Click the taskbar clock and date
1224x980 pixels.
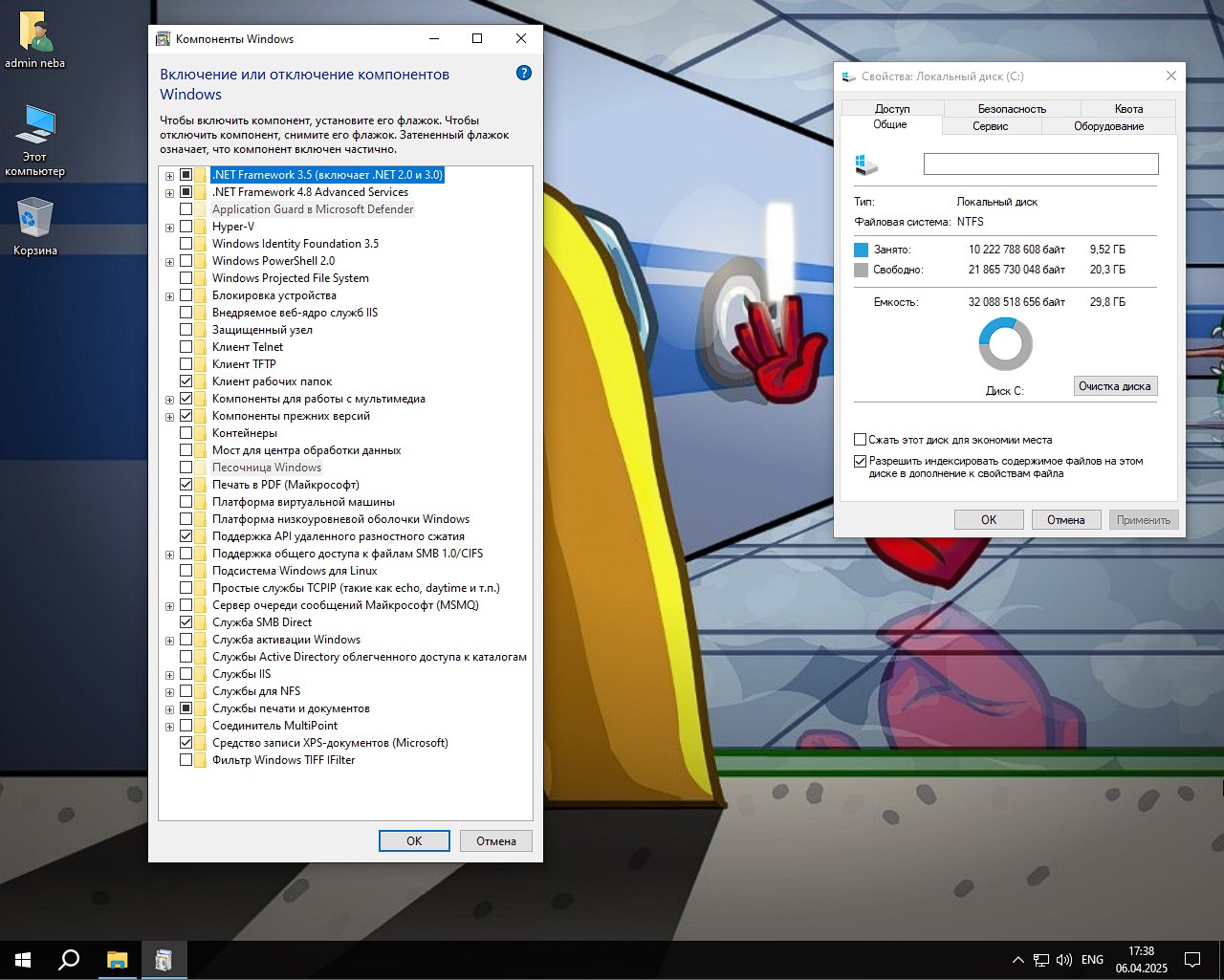pyautogui.click(x=1141, y=960)
